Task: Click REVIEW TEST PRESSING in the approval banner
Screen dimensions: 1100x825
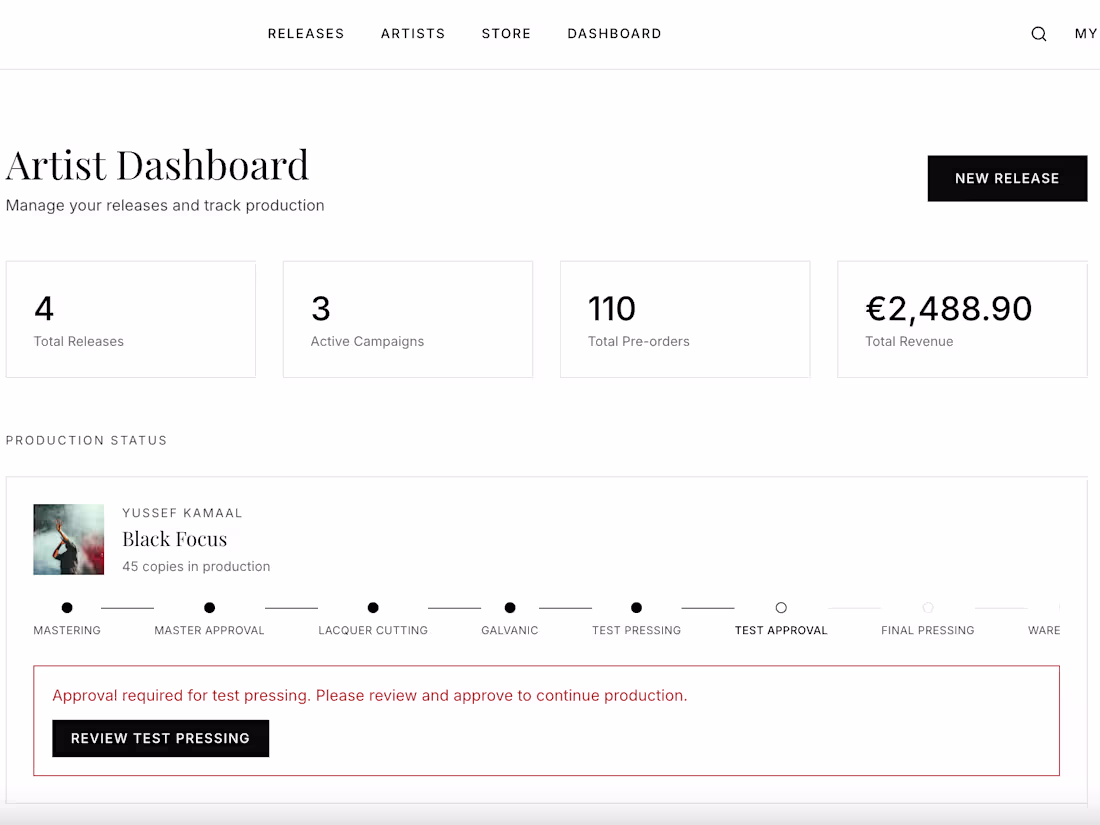Action: [160, 738]
